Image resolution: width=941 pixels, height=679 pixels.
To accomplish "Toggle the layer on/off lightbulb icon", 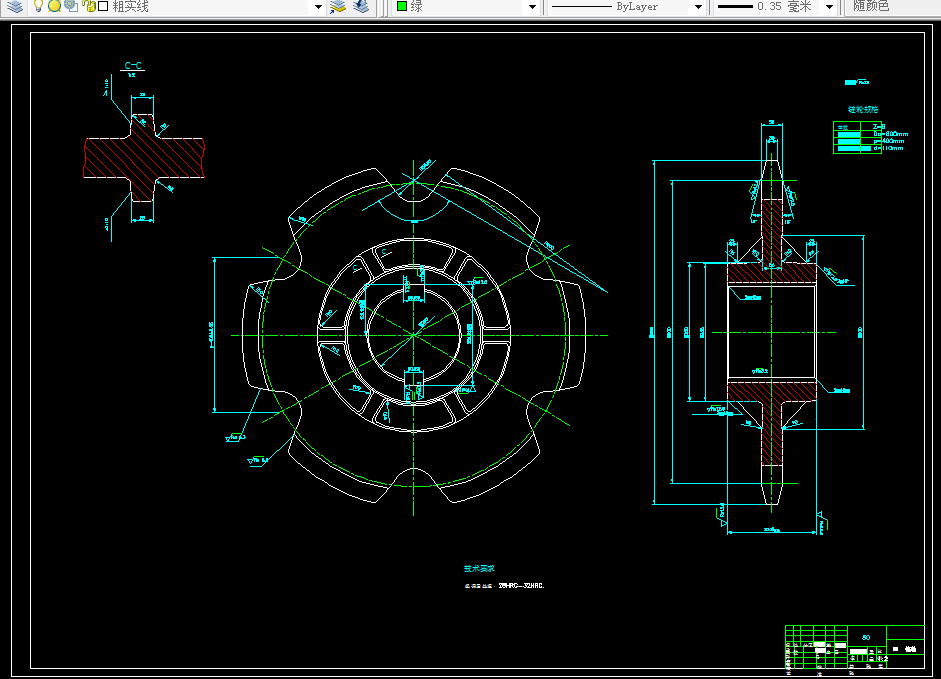I will click(38, 6).
